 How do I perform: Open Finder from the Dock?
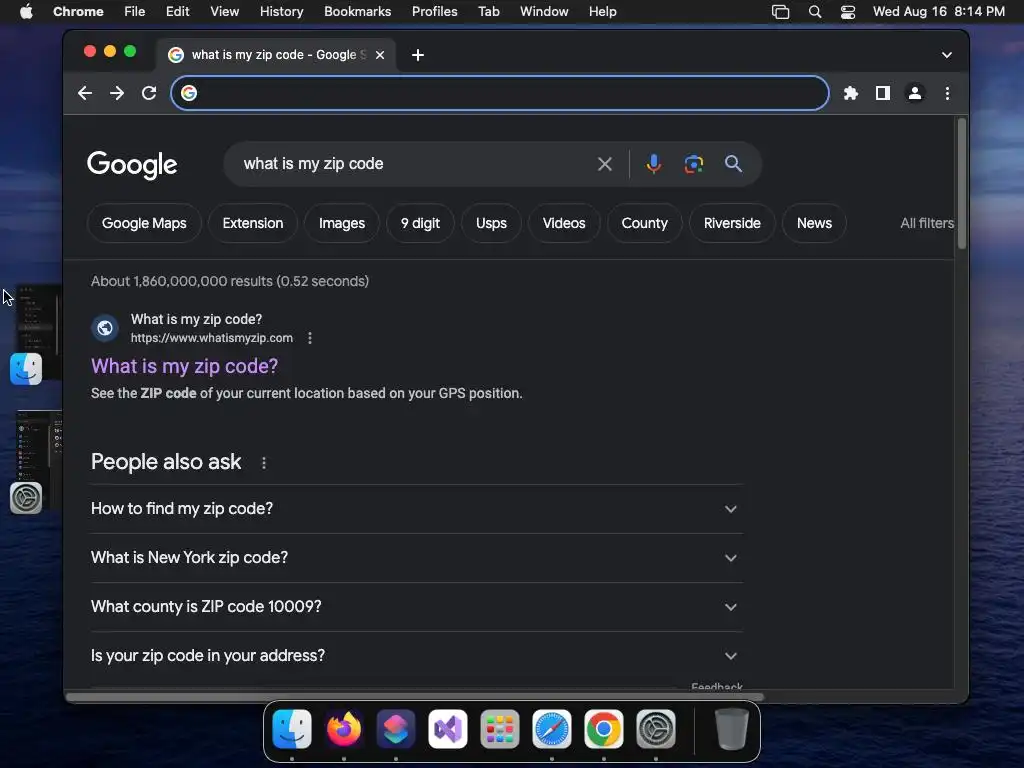(x=292, y=728)
